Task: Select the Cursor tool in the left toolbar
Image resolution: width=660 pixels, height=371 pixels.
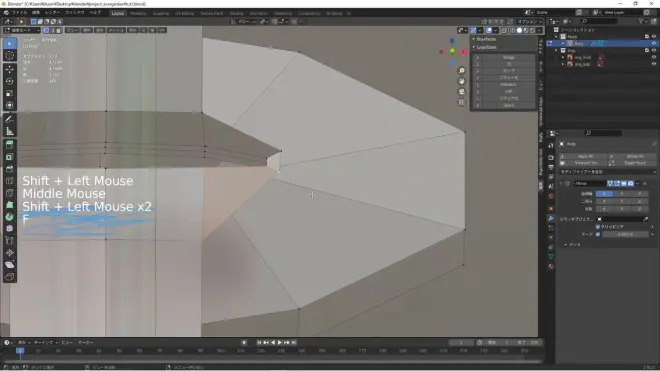Action: pyautogui.click(x=10, y=56)
